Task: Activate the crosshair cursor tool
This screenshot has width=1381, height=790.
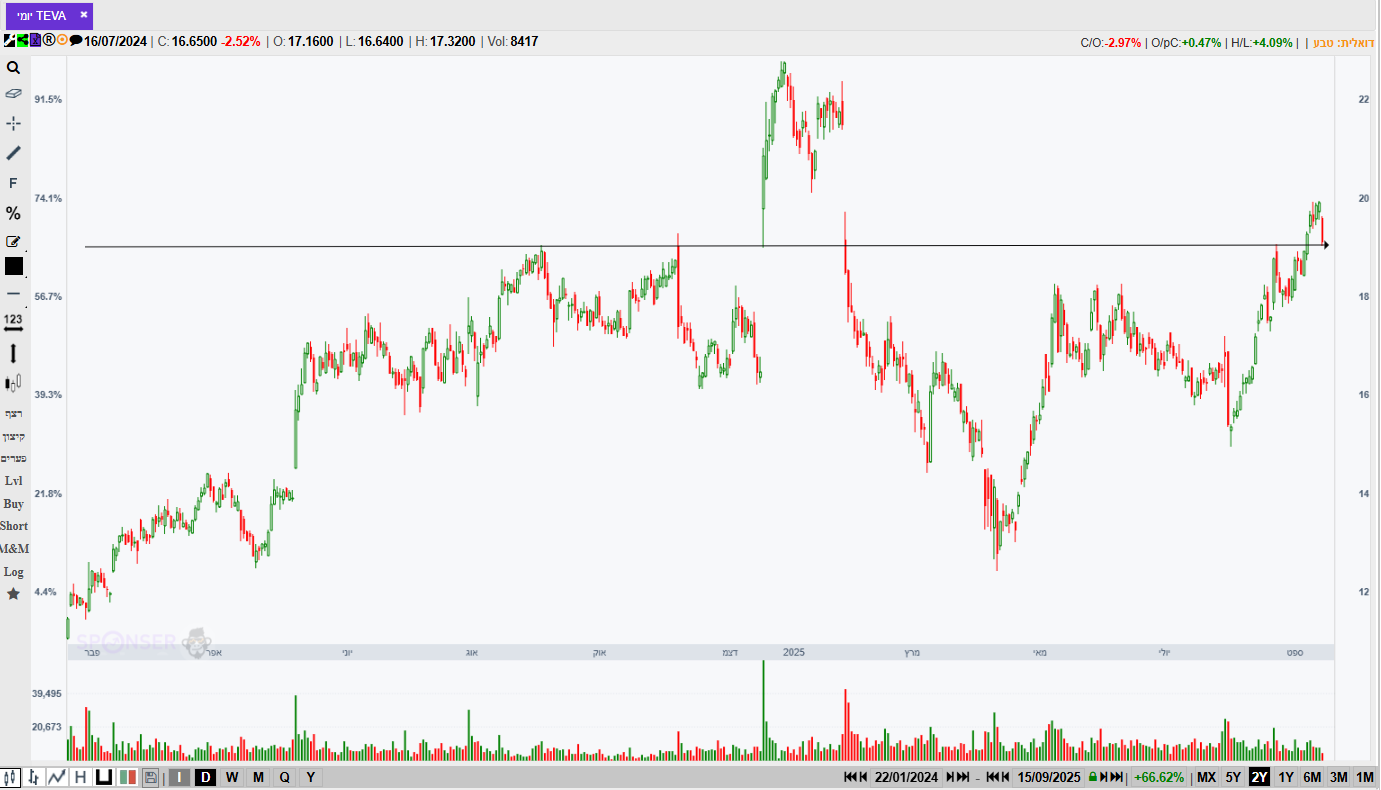Action: point(14,123)
